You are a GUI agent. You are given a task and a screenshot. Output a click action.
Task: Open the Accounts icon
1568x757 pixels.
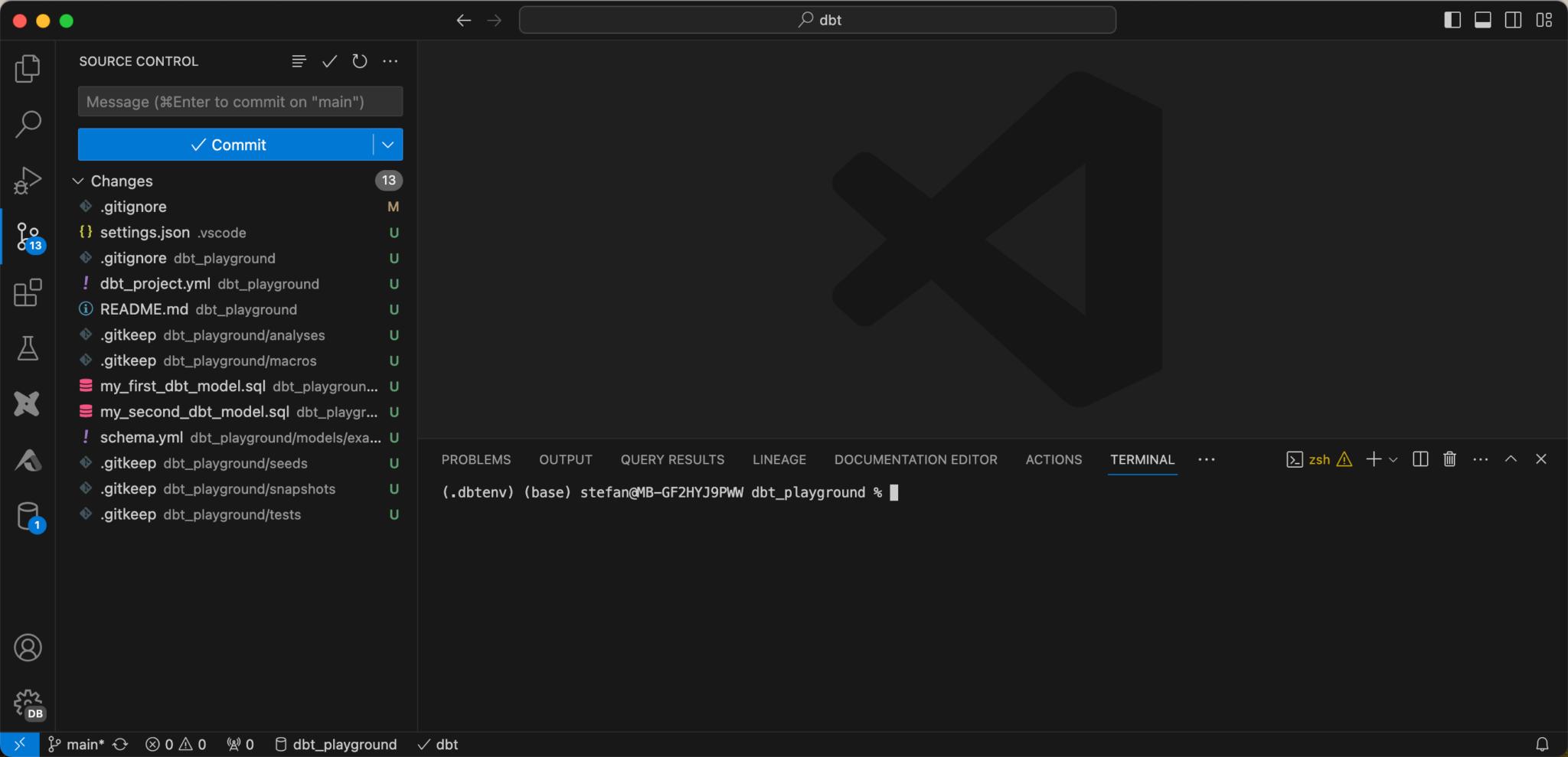[x=28, y=648]
